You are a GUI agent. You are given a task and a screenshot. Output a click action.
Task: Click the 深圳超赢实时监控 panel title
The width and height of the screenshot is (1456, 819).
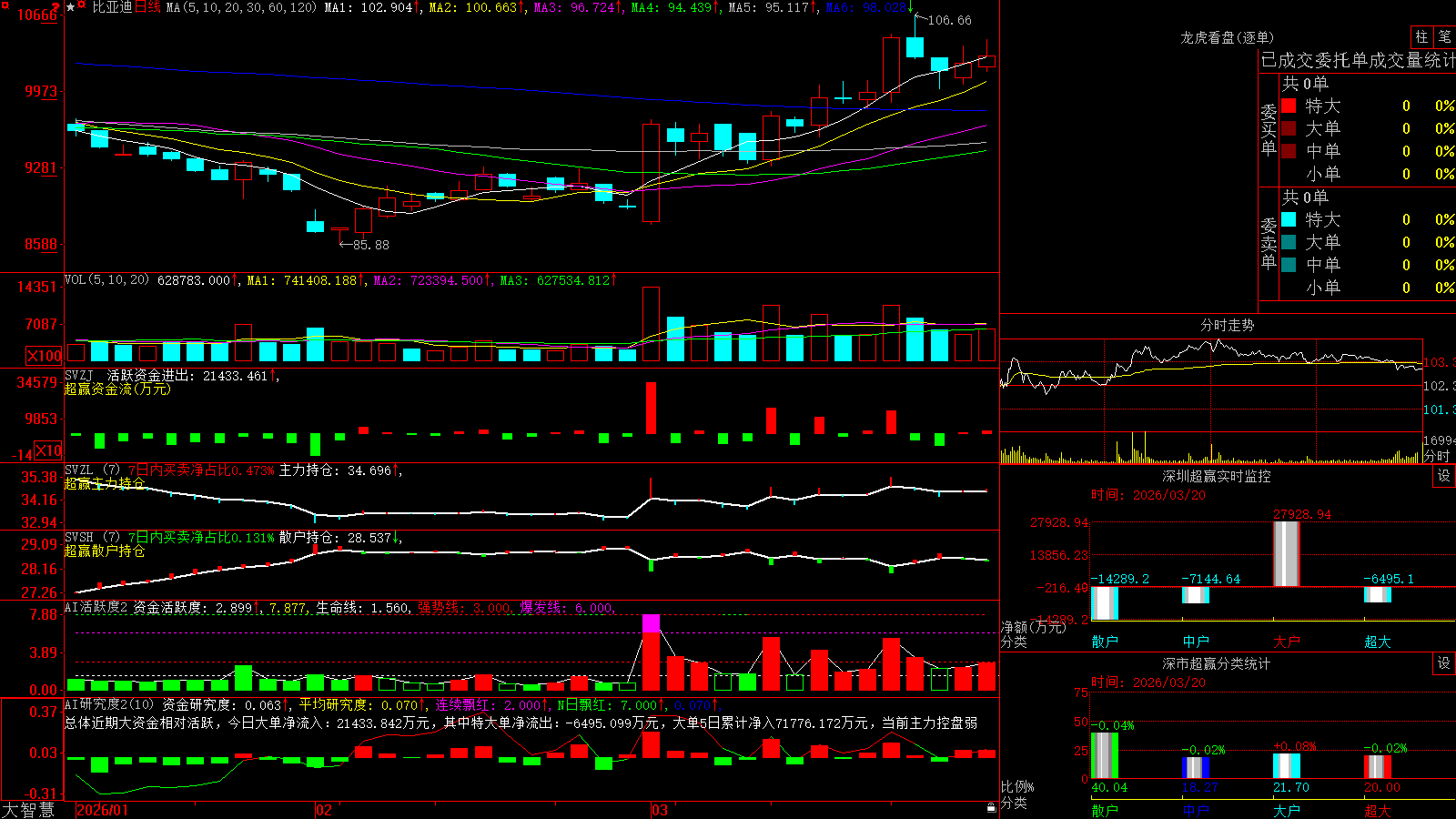click(1216, 476)
